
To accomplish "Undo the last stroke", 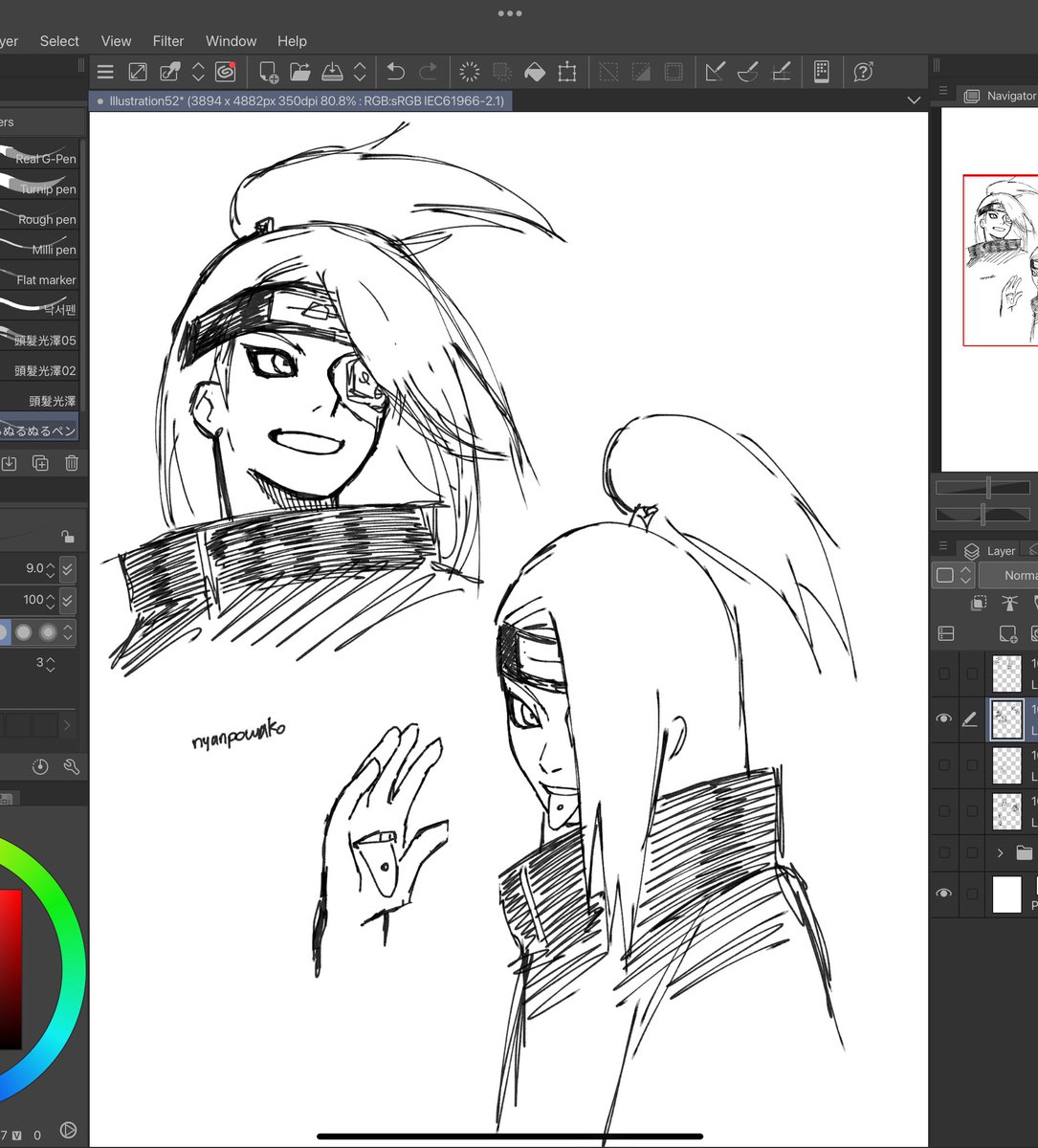I will pos(395,72).
